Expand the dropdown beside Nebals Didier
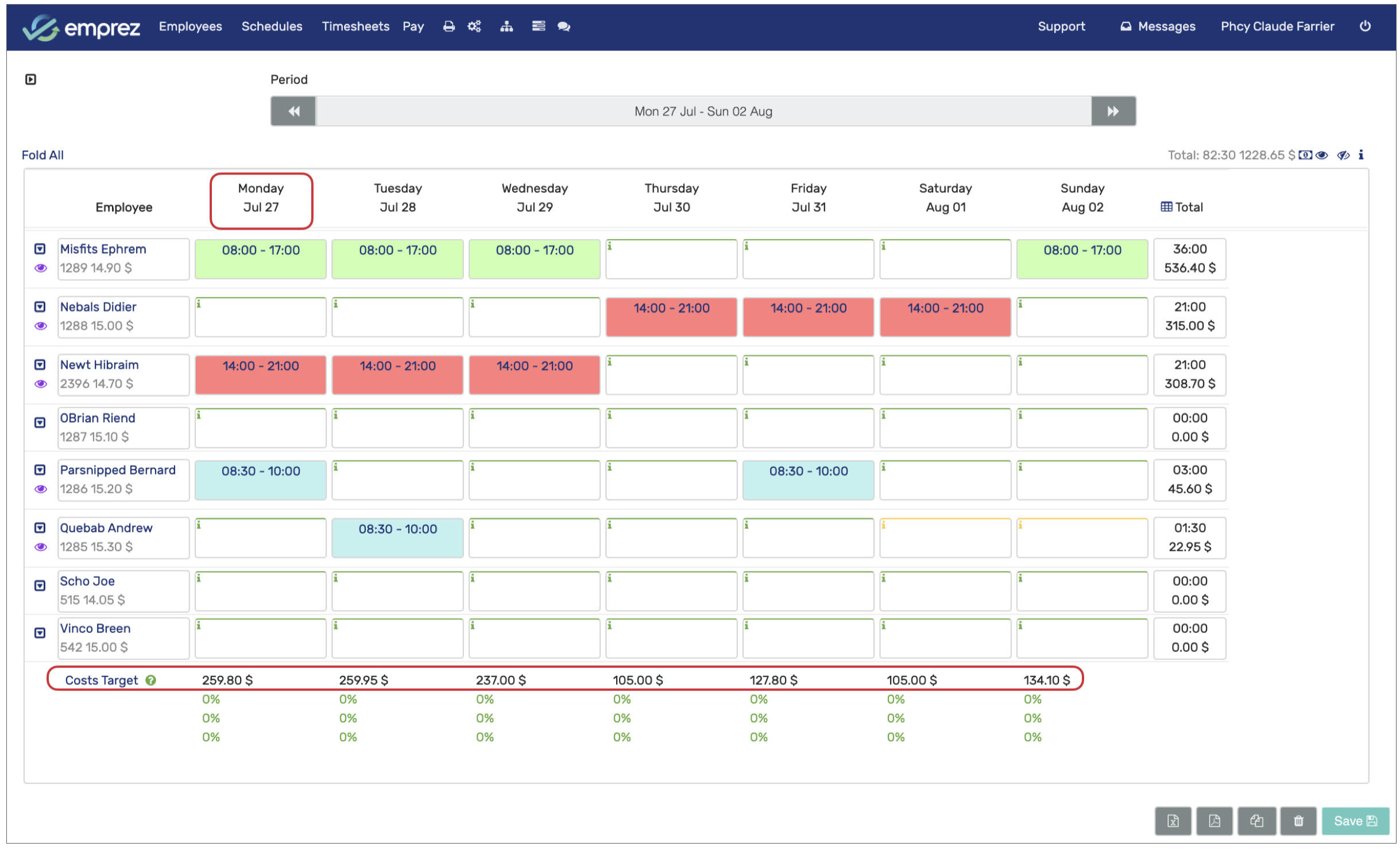This screenshot has height=850, width=1400. [40, 307]
